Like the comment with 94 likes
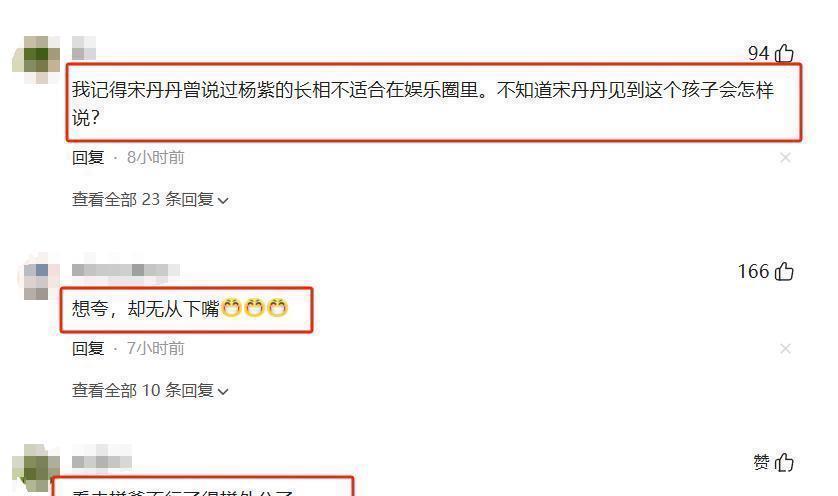This screenshot has height=496, width=838. pos(783,53)
